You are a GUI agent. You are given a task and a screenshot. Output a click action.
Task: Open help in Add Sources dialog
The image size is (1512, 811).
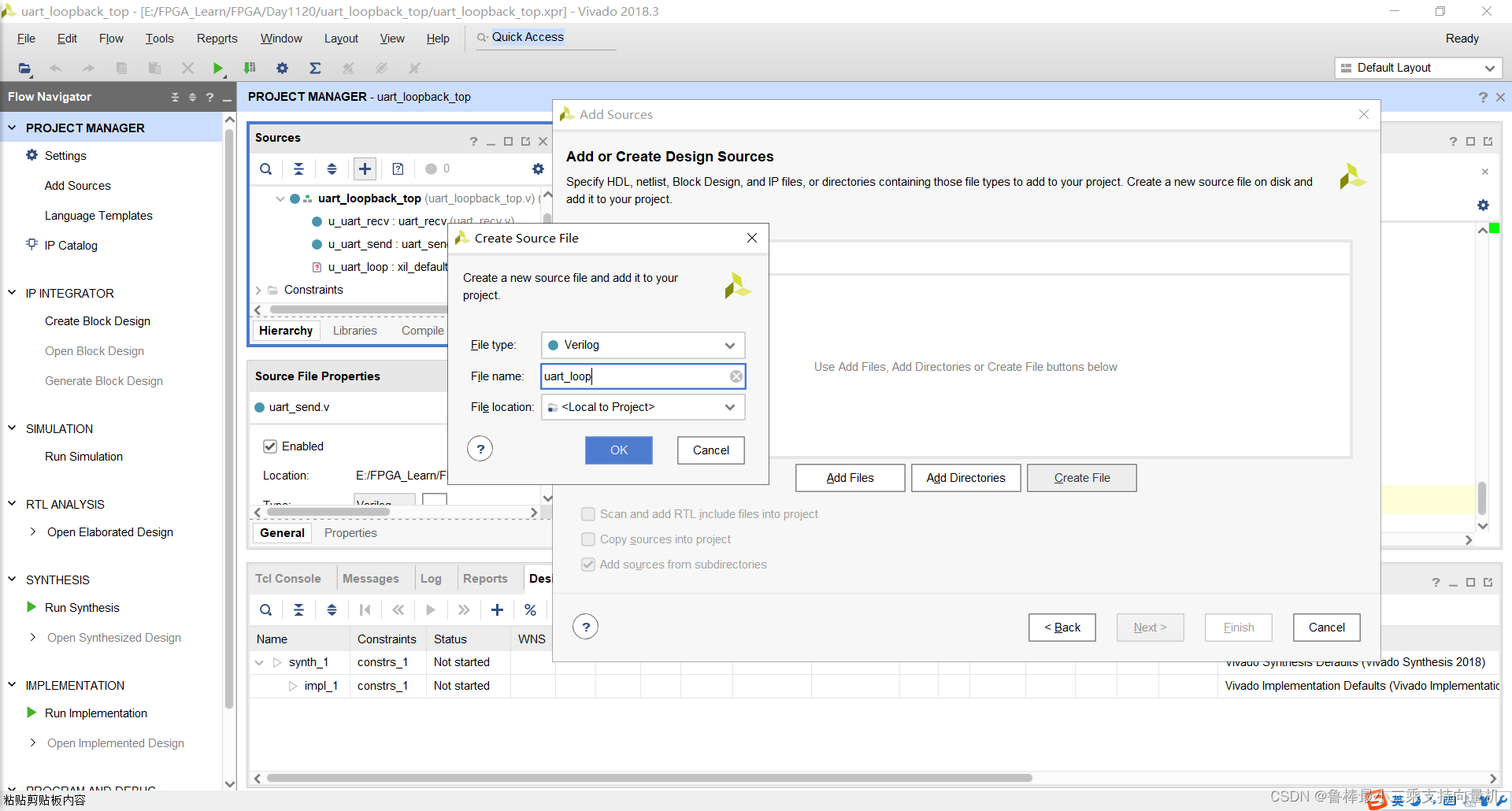585,627
